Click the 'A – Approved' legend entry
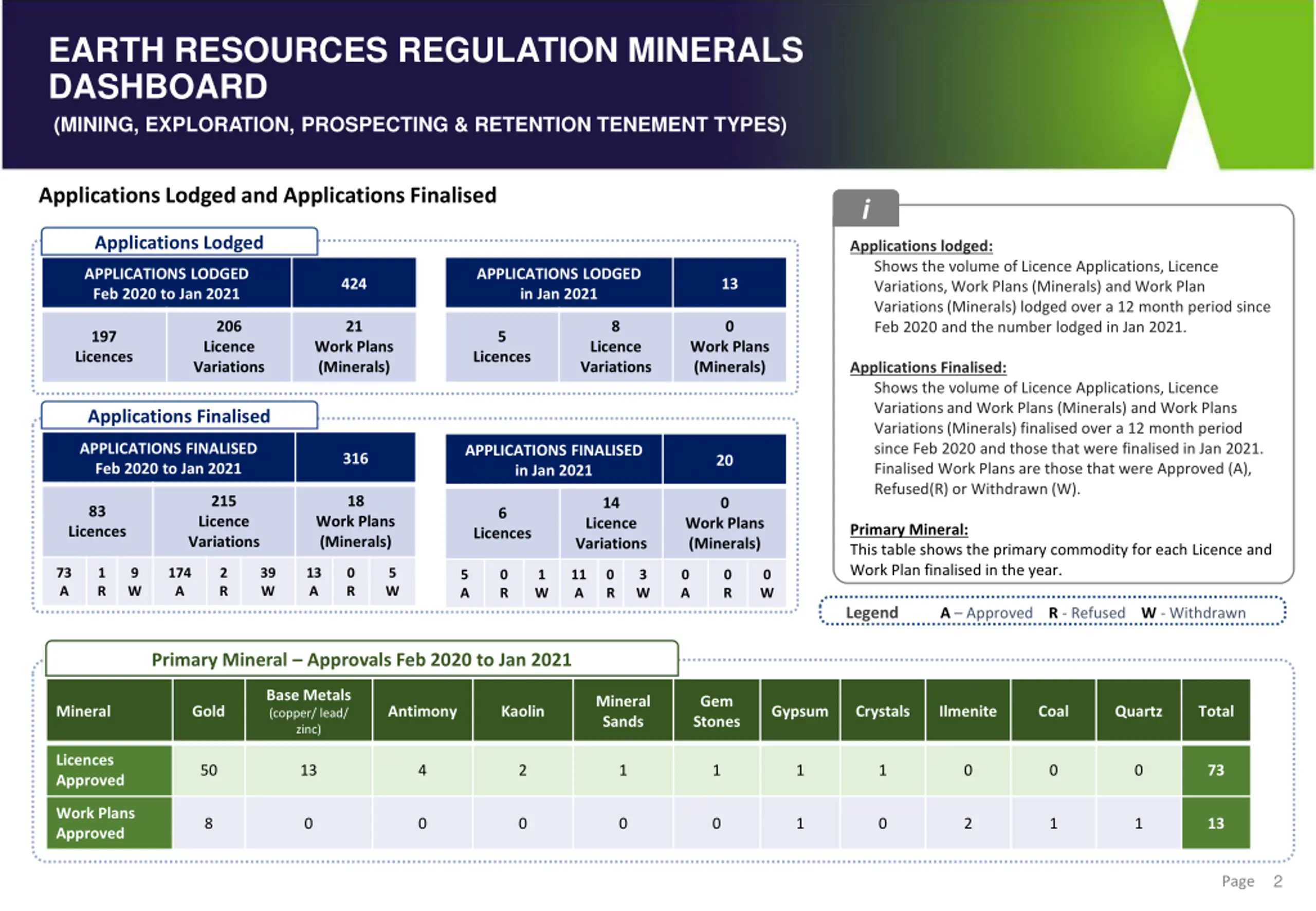 click(986, 612)
